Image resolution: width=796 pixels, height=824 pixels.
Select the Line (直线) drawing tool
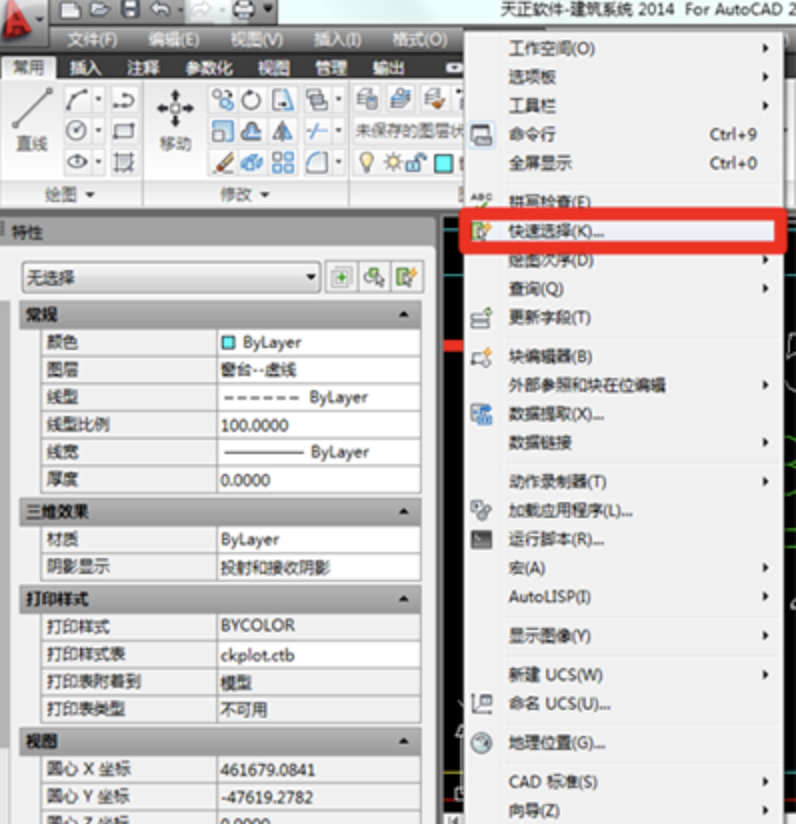[32, 119]
